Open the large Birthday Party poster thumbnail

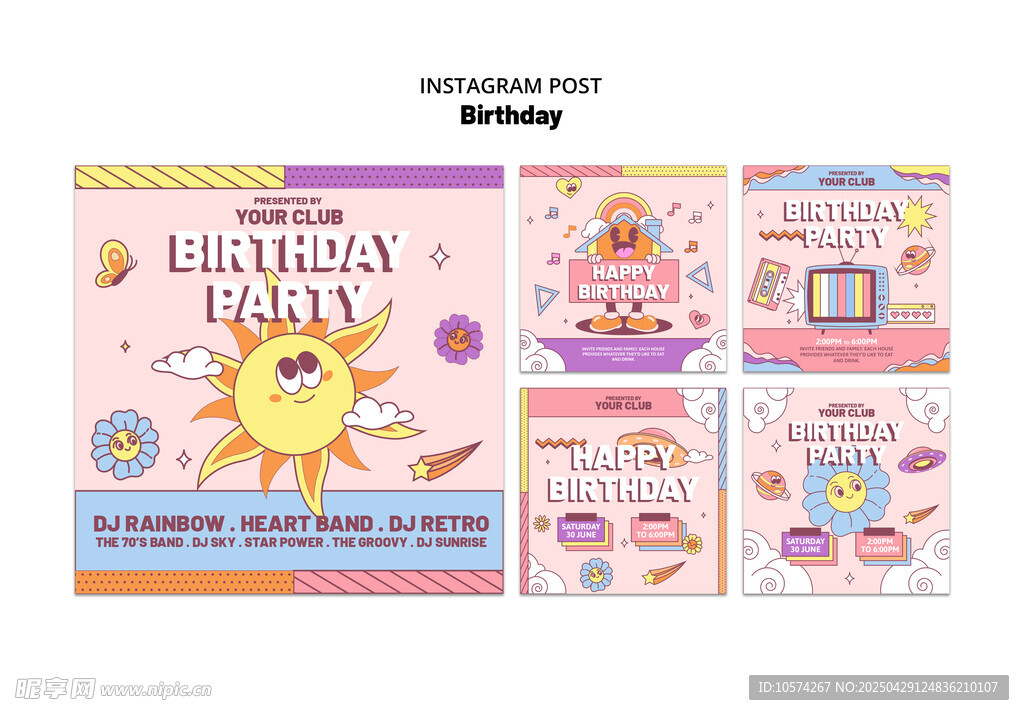point(289,379)
